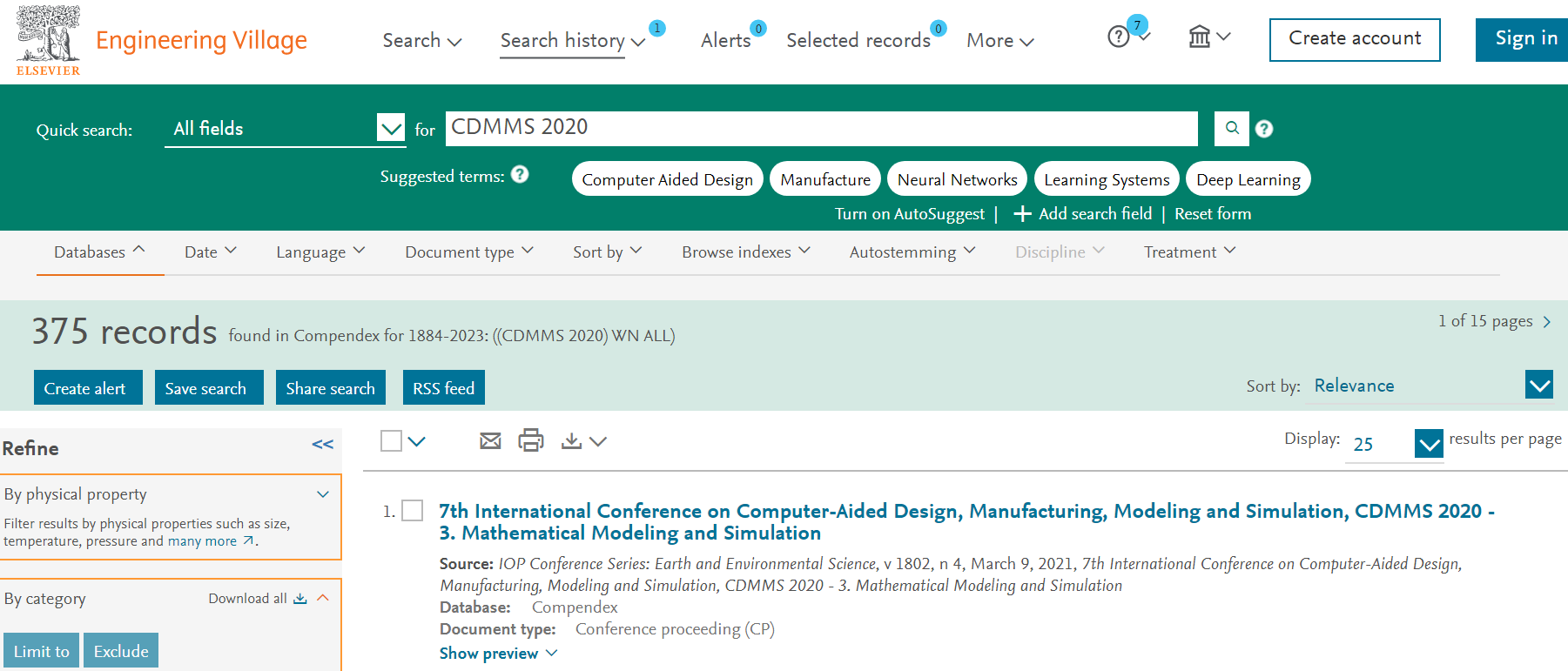Click plus icon Add search field
The width and height of the screenshot is (1568, 671).
[1023, 214]
